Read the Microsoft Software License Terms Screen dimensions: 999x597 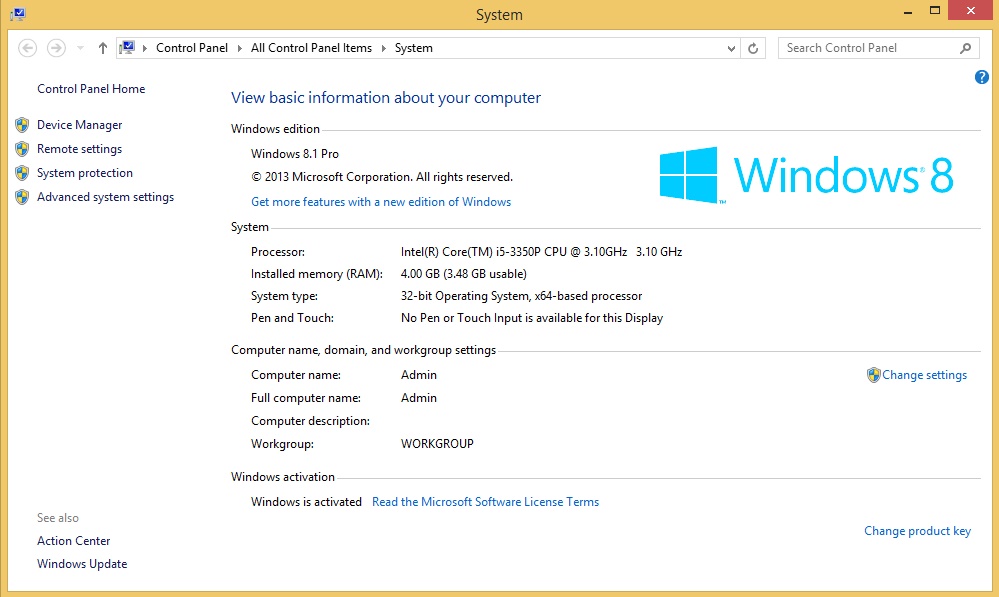(x=485, y=502)
